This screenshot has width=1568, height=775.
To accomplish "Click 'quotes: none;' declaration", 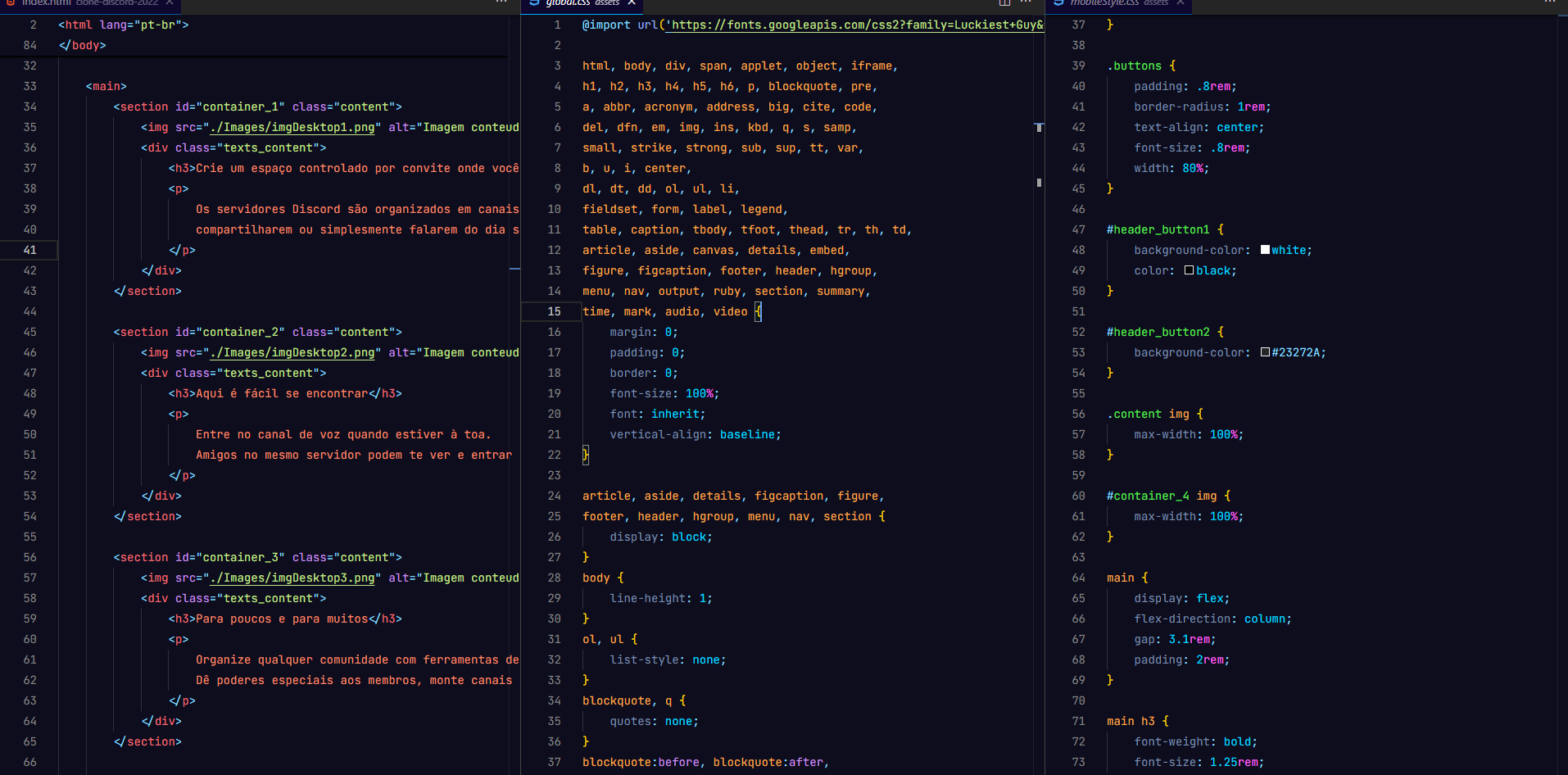I will 655,721.
